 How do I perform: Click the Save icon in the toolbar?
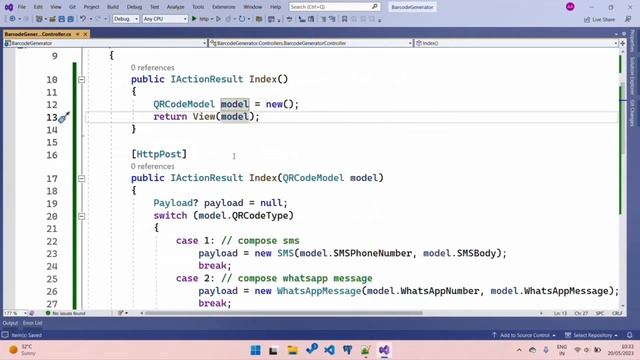[62, 19]
